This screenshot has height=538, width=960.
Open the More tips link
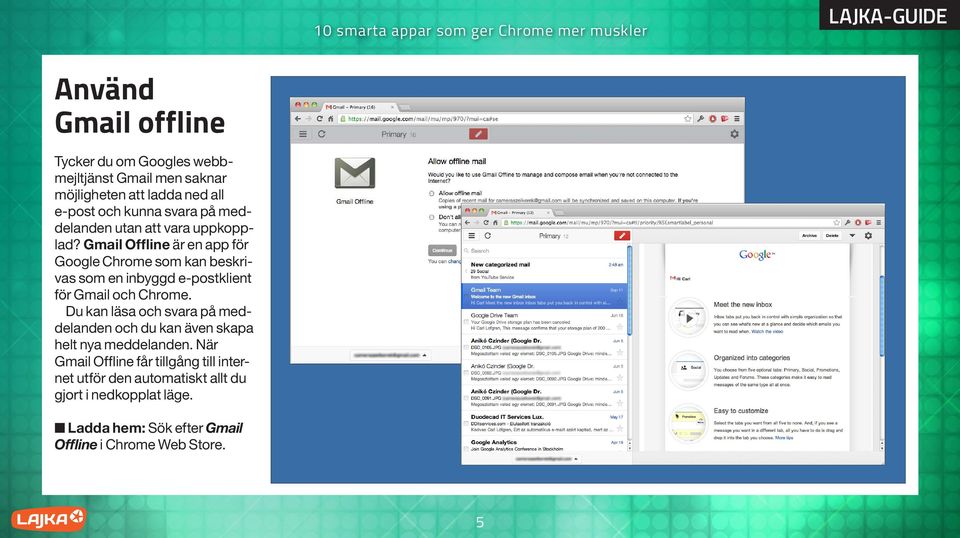tap(784, 438)
